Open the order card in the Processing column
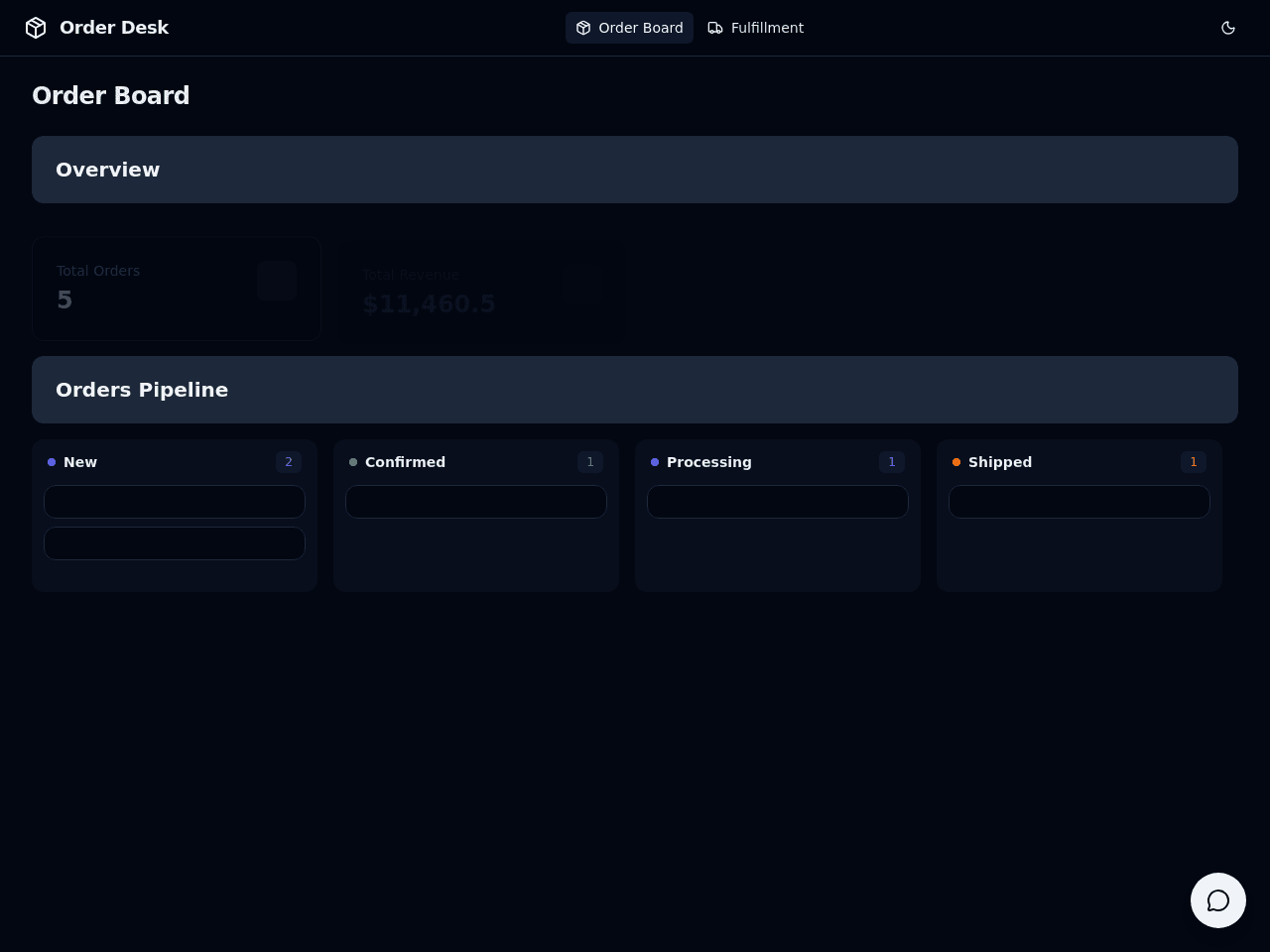This screenshot has width=1270, height=952. point(778,502)
